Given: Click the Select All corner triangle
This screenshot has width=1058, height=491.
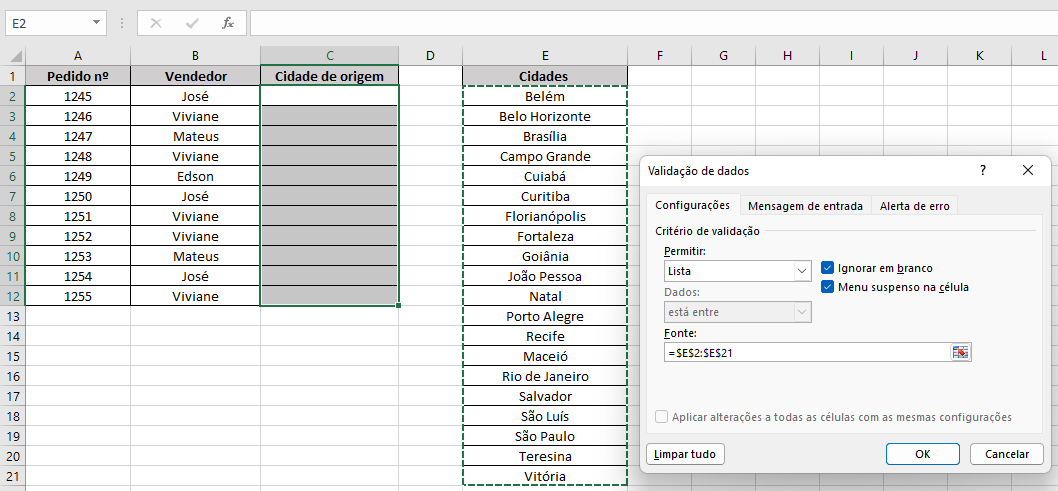Looking at the screenshot, I should (x=13, y=56).
